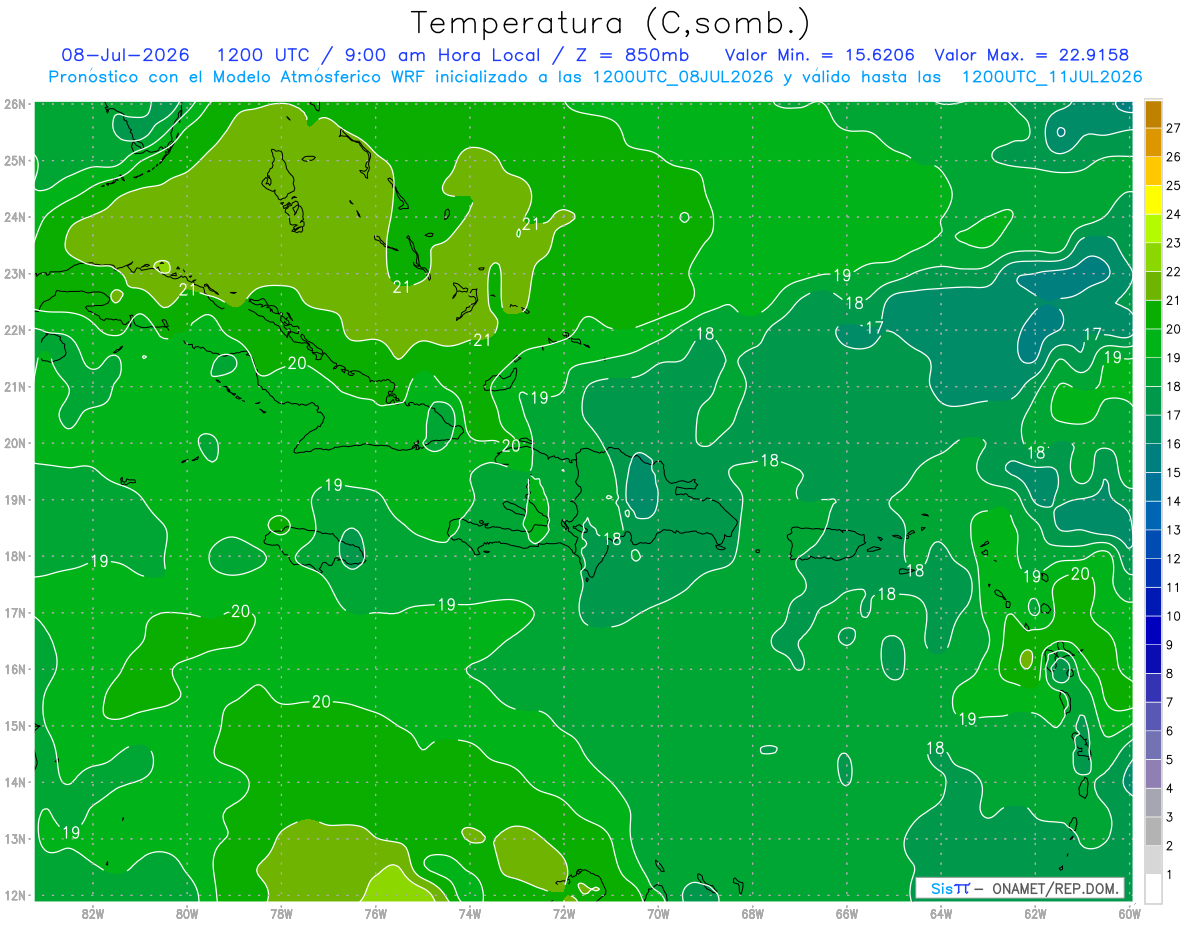This screenshot has width=1200, height=927.
Task: Click latitude axis label "19N"
Action: coord(15,499)
